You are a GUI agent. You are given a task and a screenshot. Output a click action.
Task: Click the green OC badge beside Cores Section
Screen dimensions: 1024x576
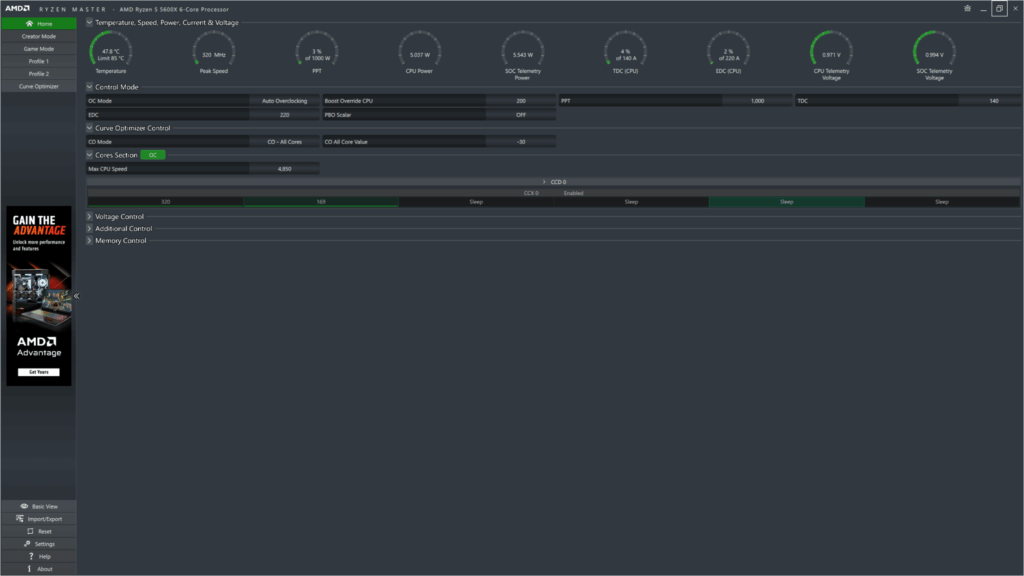[153, 155]
